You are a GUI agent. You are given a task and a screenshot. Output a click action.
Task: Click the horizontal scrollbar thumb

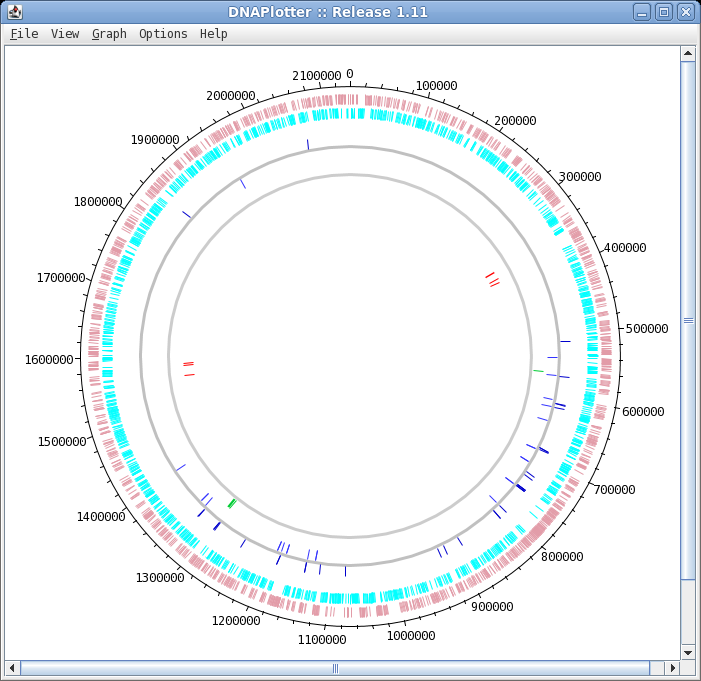tap(335, 668)
